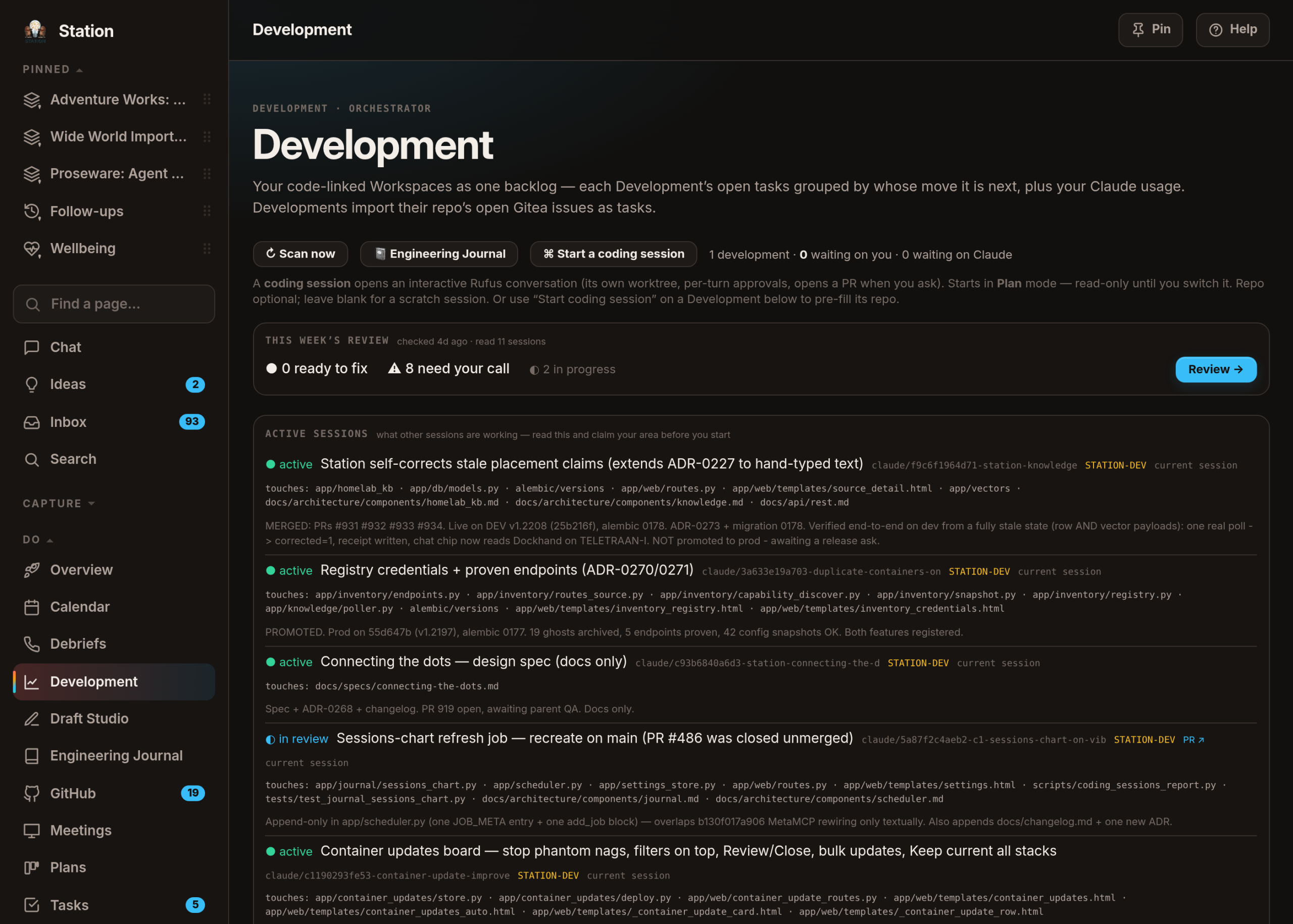
Task: Click the Follow-ups history clock icon
Action: click(32, 212)
